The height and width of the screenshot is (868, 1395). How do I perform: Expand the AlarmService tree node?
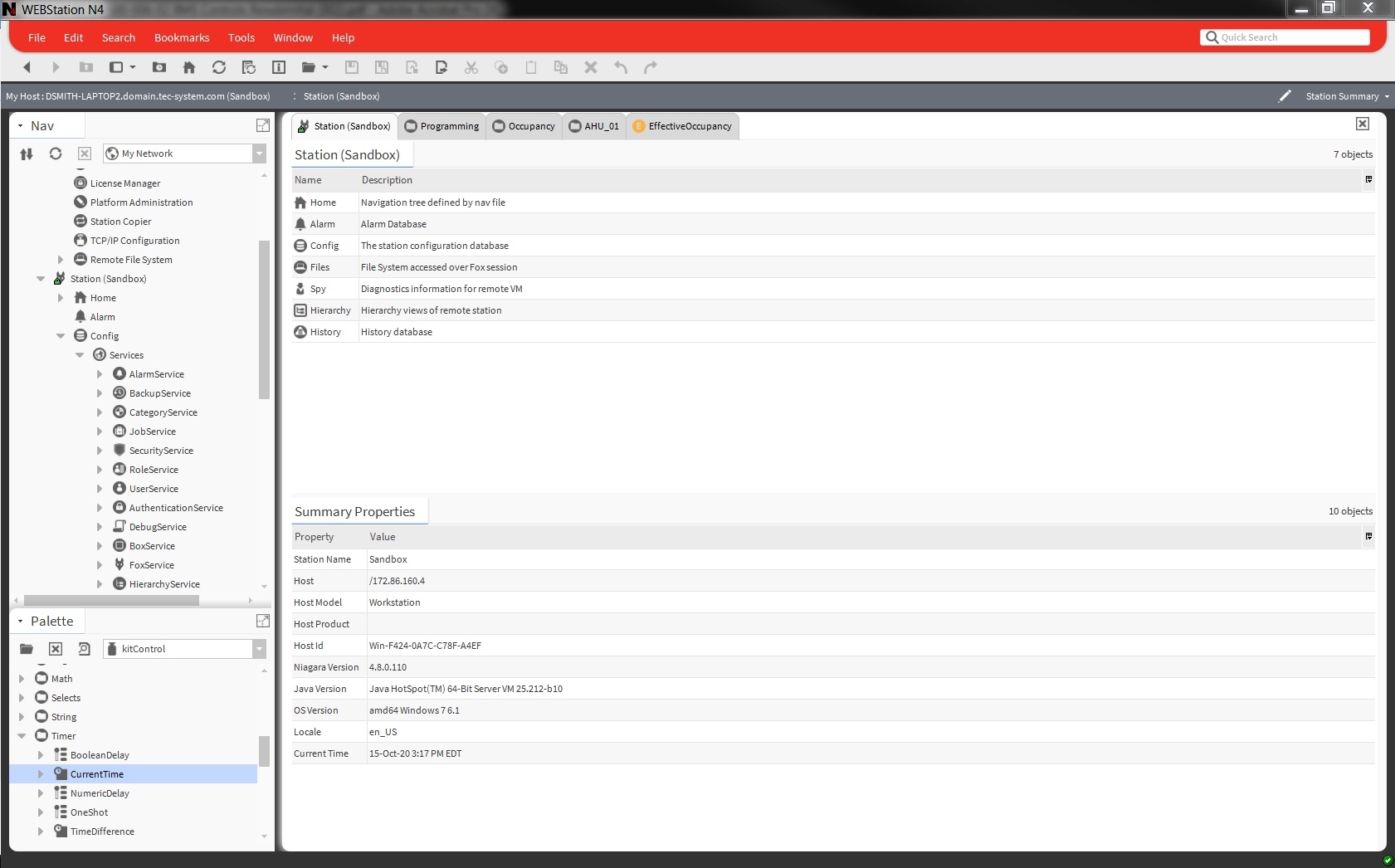(100, 374)
